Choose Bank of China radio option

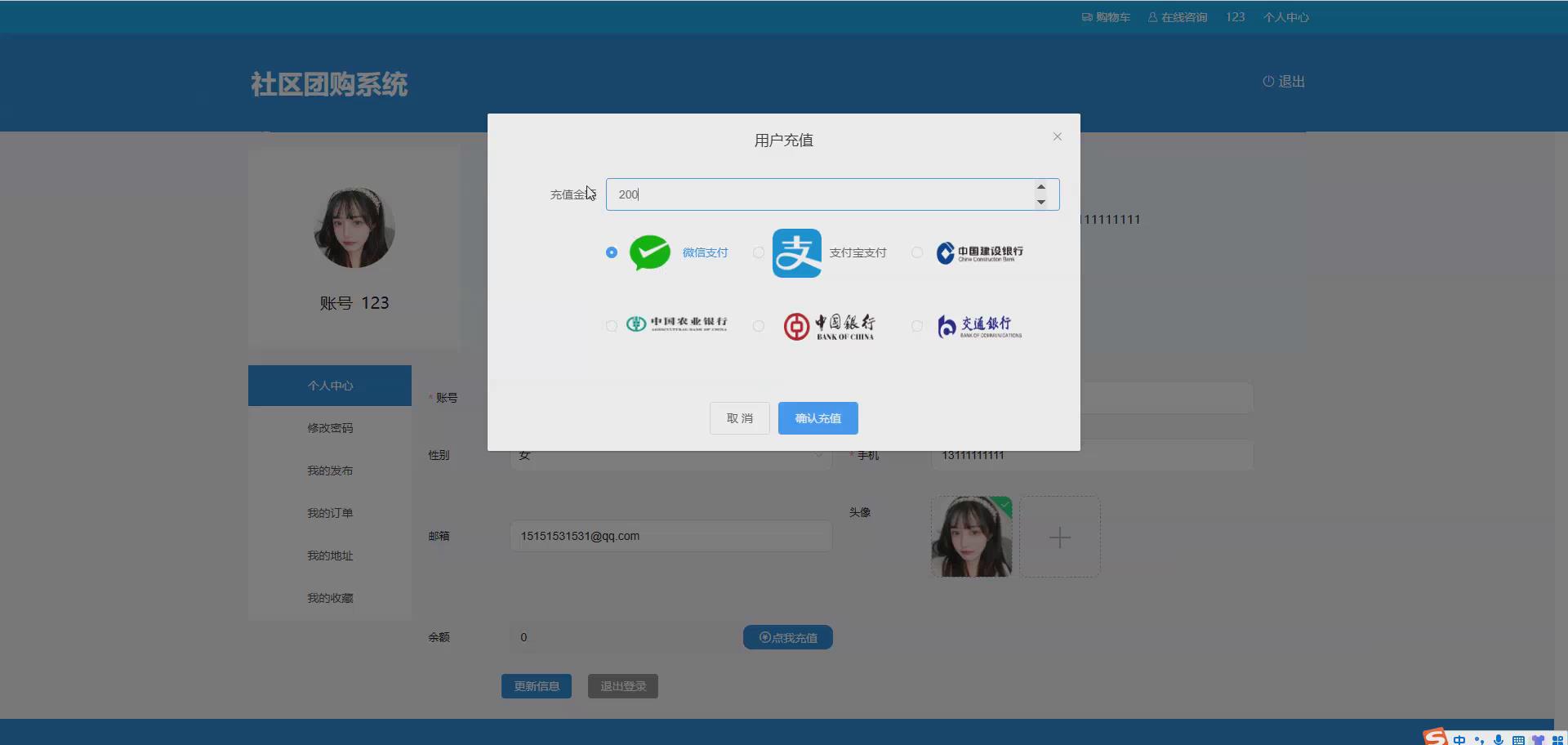coord(759,326)
